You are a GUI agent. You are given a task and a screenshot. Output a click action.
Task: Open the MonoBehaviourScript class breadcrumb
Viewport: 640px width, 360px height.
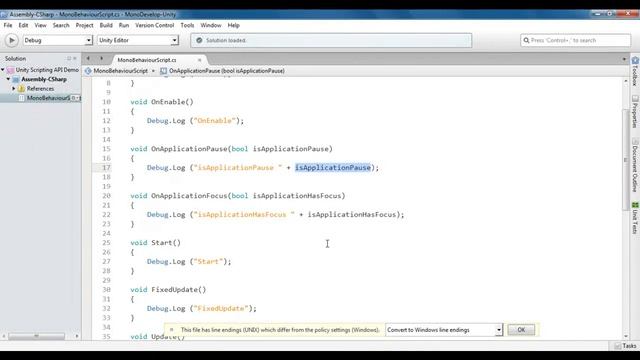120,71
